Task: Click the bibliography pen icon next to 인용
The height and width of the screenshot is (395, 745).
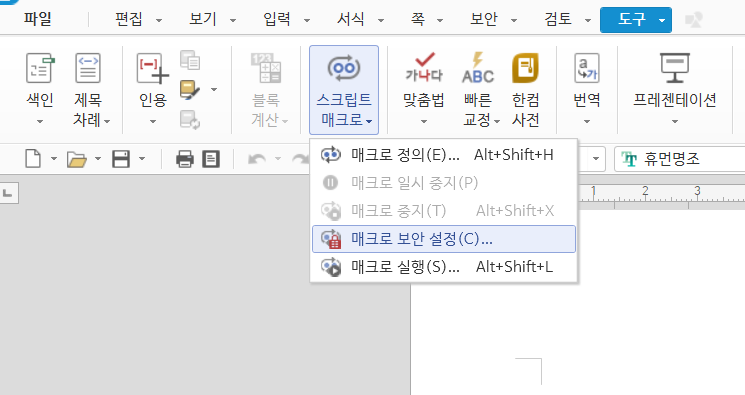Action: click(190, 89)
